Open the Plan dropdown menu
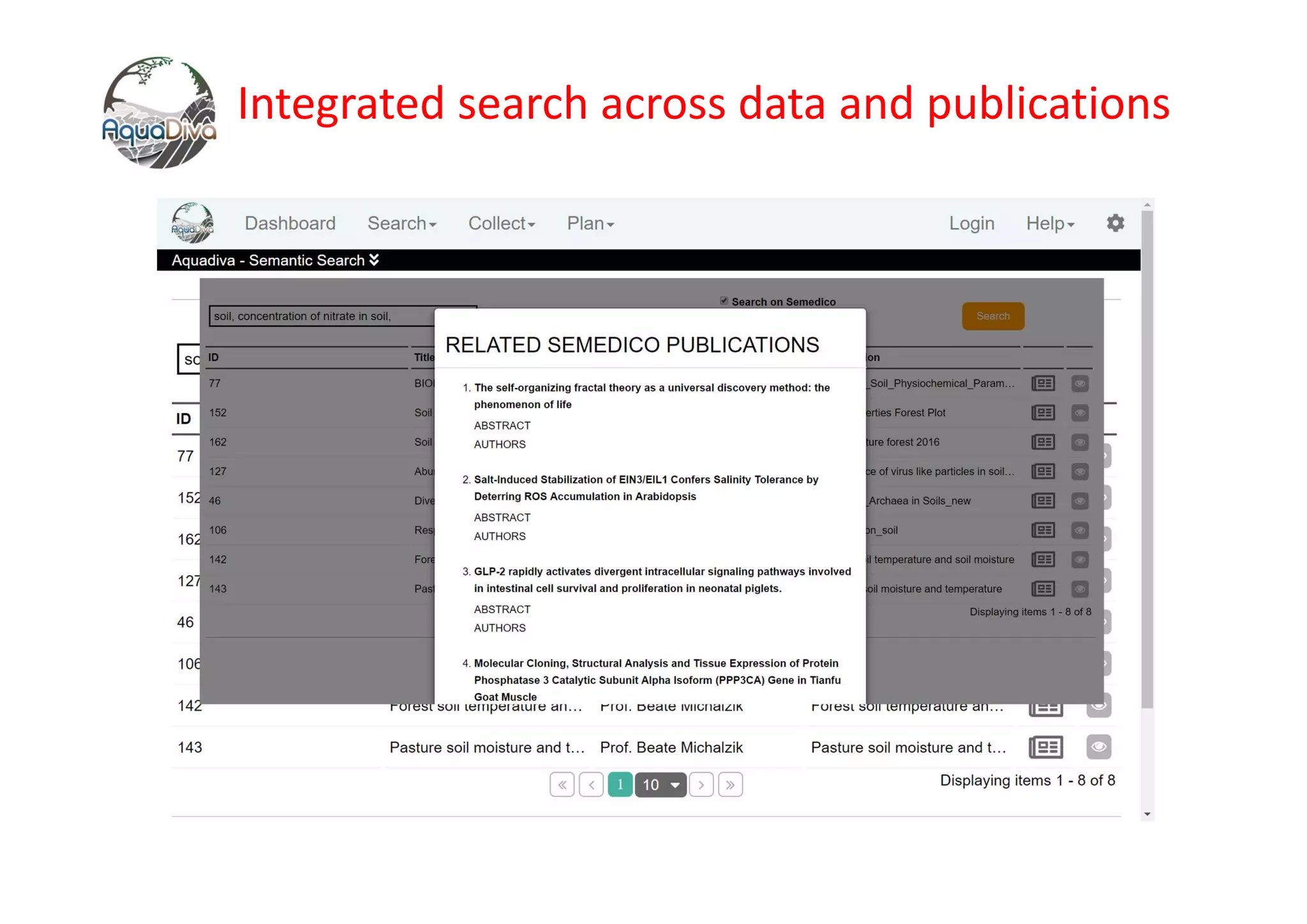 [x=590, y=223]
